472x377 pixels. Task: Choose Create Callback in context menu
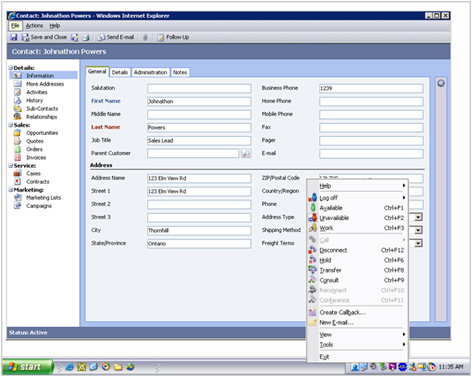(357, 312)
